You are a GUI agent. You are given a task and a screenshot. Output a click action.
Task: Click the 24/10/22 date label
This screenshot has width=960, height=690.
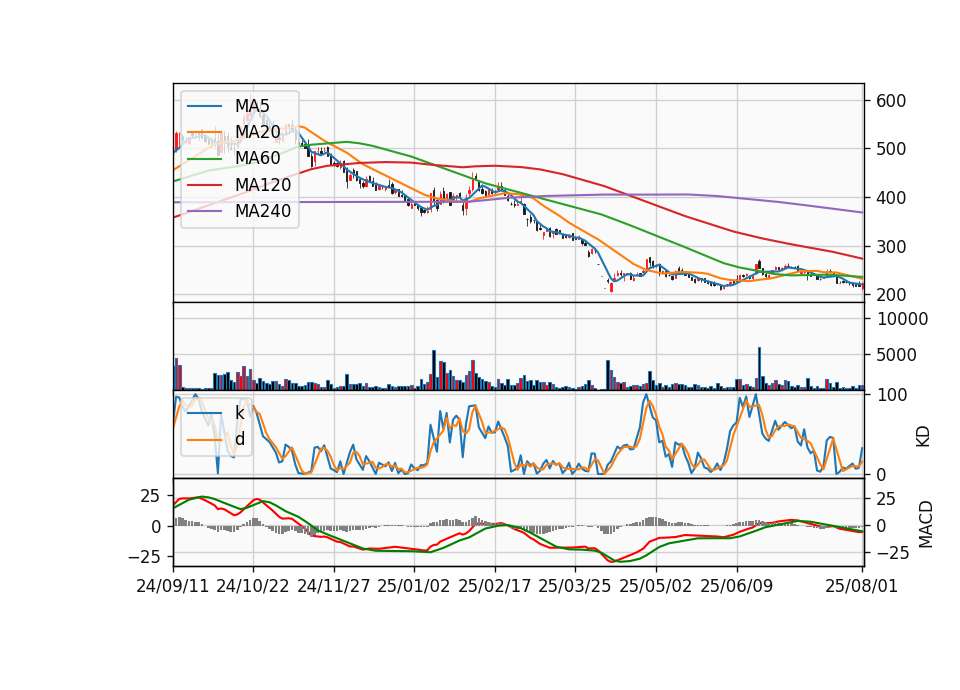pos(253,586)
